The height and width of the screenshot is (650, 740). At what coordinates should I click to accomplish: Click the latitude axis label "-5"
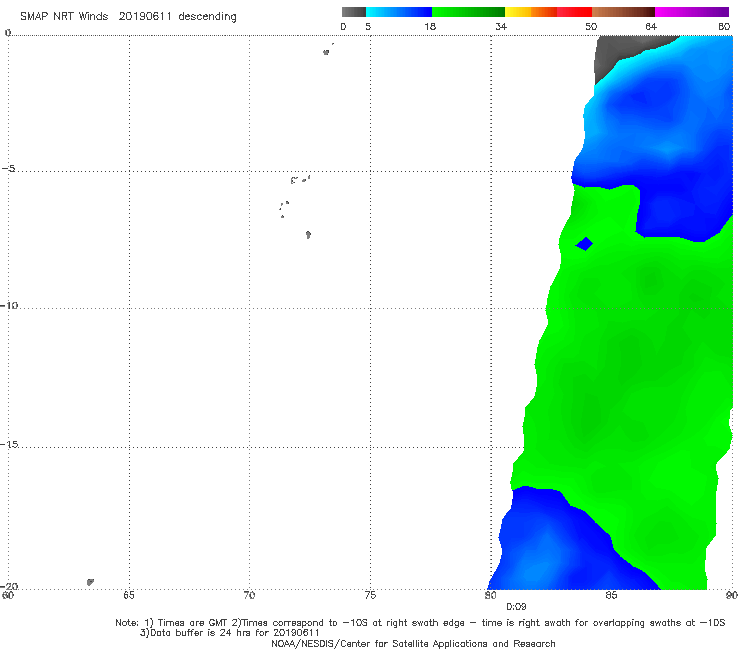(x=9, y=168)
